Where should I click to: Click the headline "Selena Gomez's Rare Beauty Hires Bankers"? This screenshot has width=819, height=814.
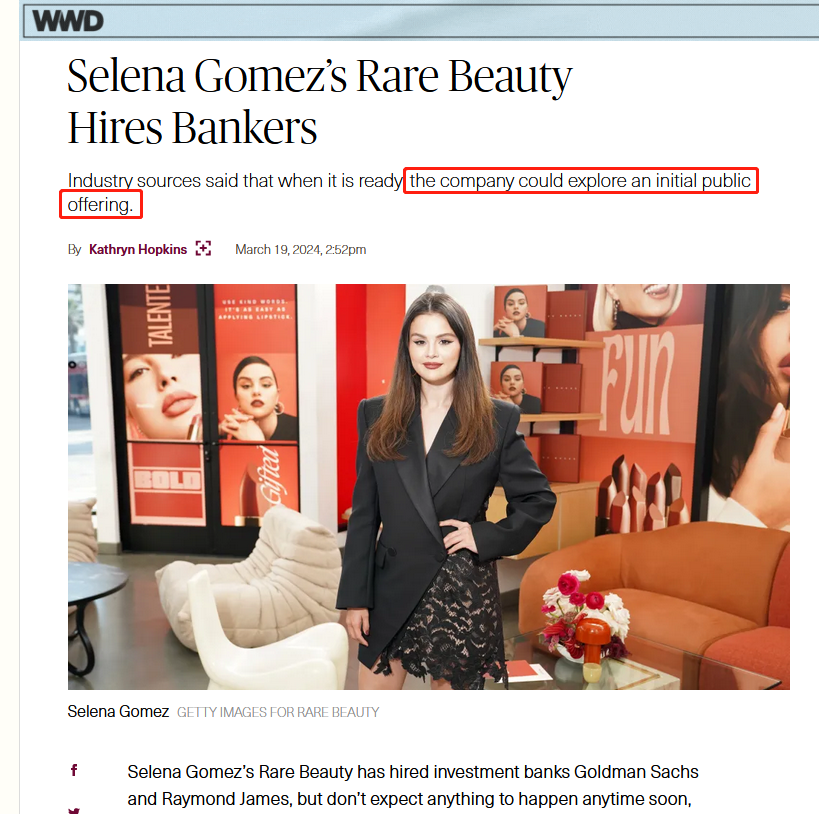click(320, 101)
